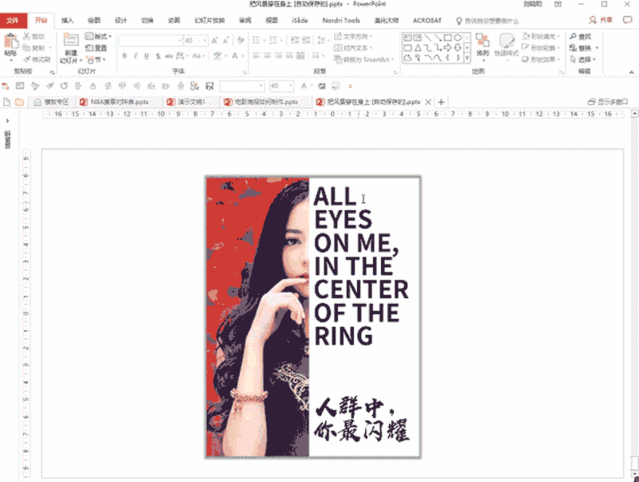This screenshot has height=482, width=639.
Task: Click the Share person button
Action: tap(601, 20)
